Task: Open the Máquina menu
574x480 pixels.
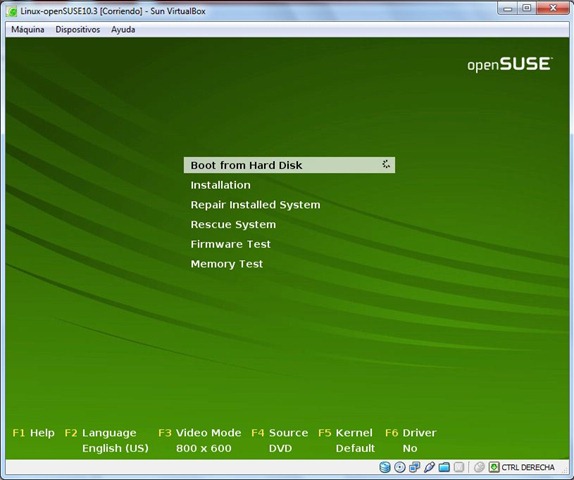Action: click(28, 29)
